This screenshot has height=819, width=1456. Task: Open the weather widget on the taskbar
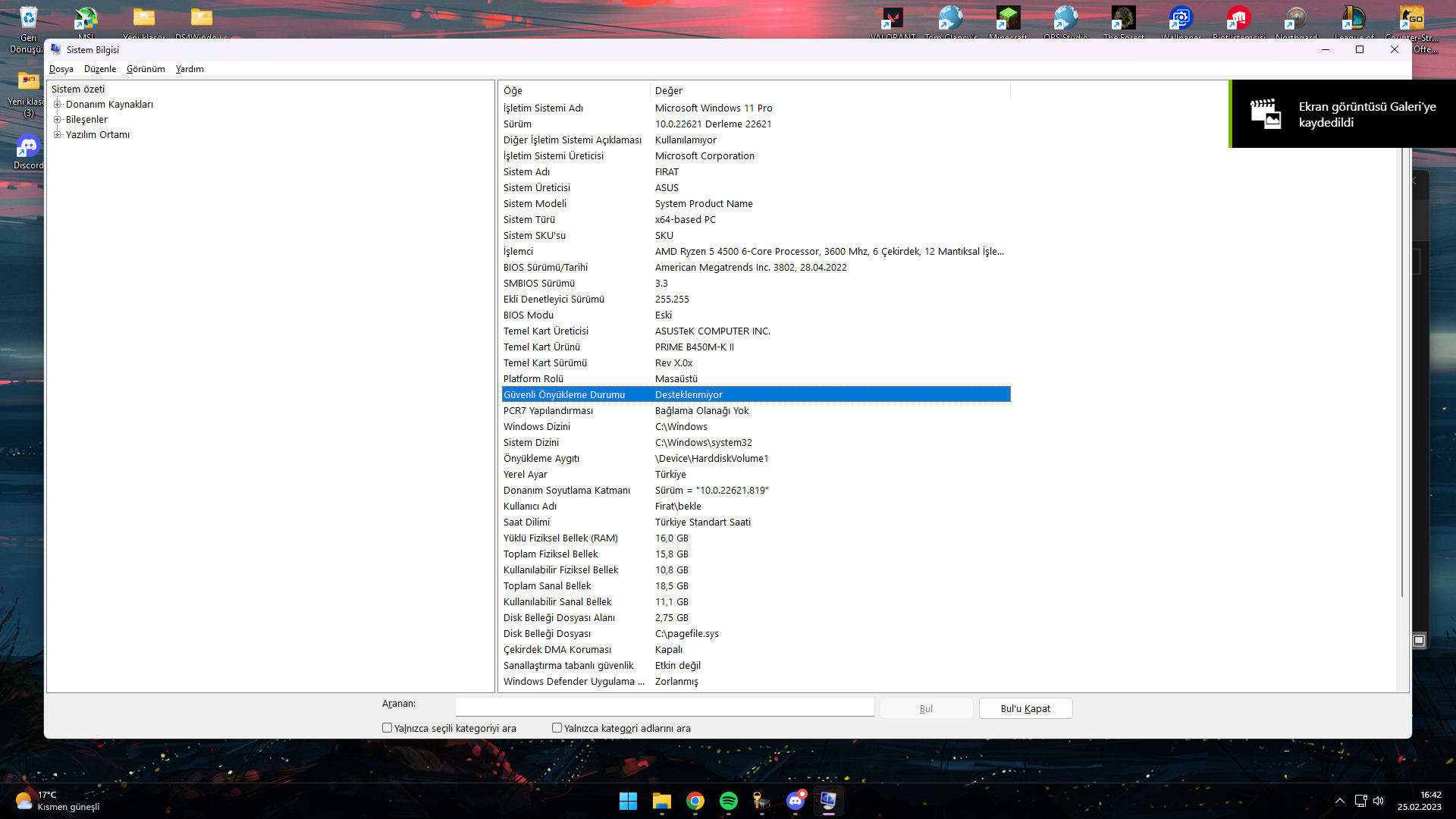pos(58,801)
